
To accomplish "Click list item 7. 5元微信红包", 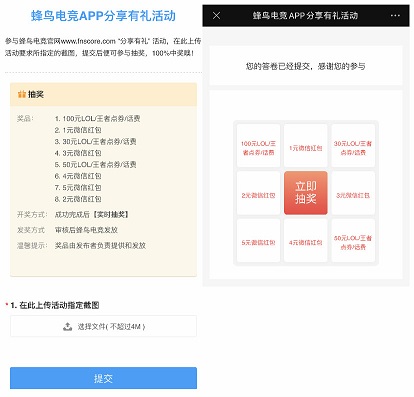I will coord(78,187).
